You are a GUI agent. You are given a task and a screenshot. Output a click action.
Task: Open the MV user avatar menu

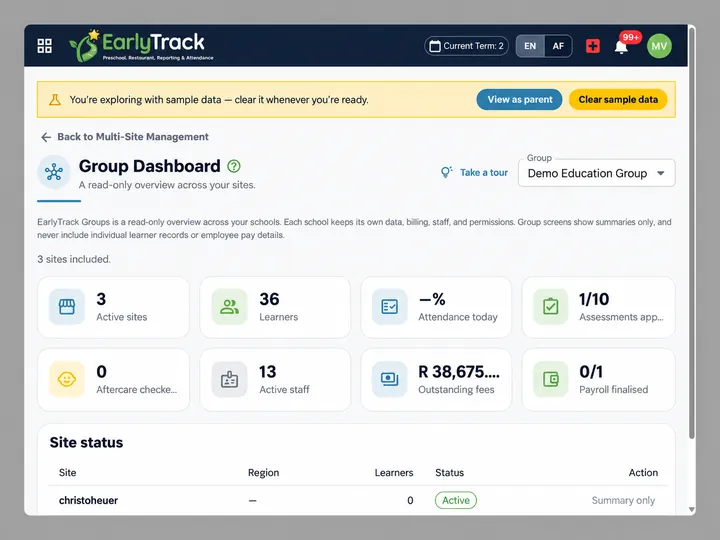coord(659,46)
